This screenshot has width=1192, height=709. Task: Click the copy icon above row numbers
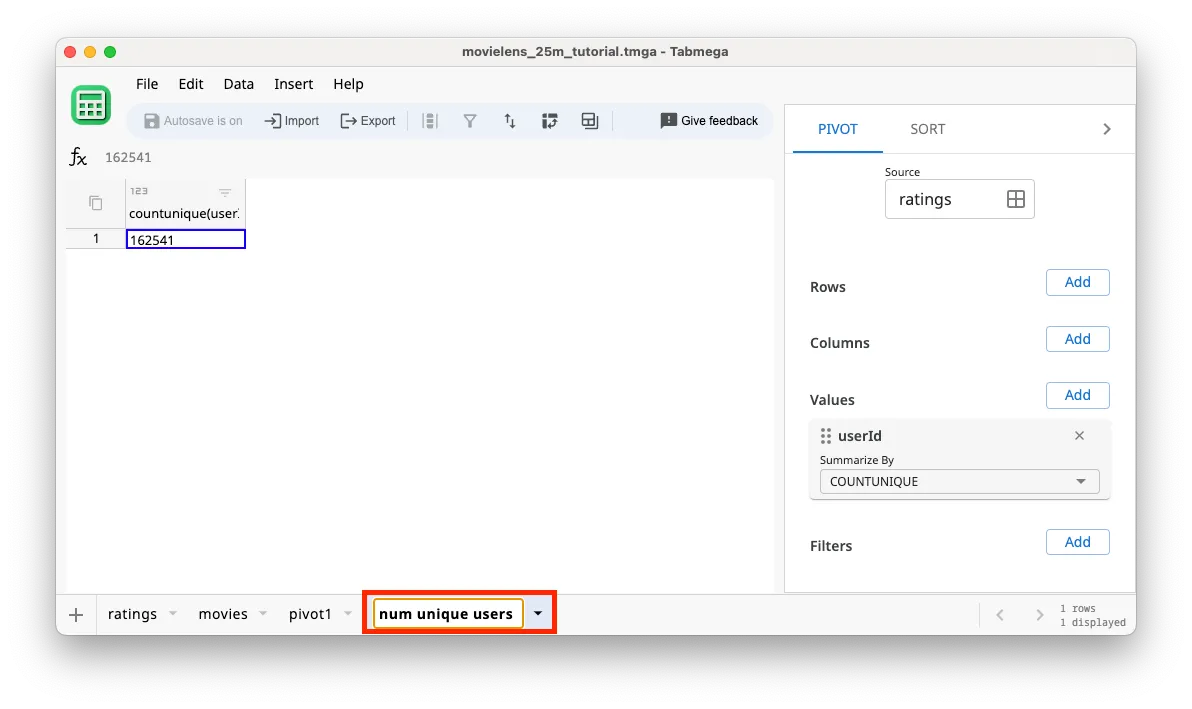coord(93,201)
